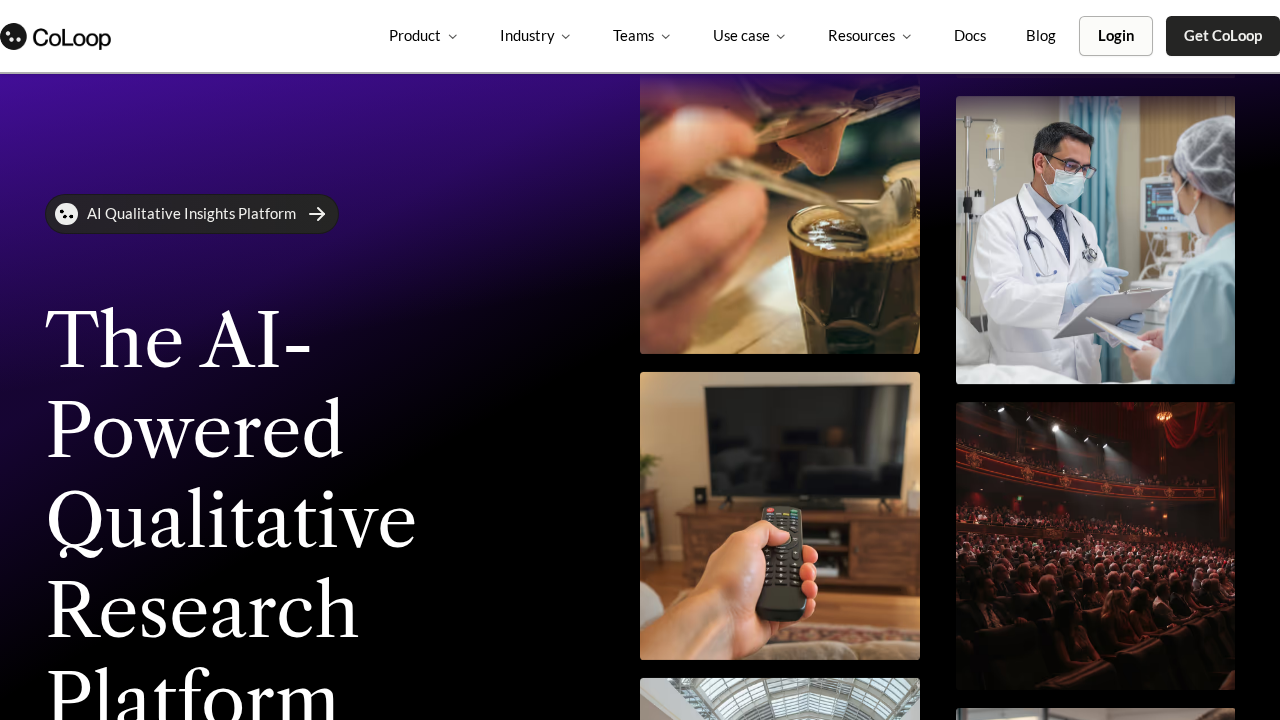Screen dimensions: 1280x720
Task: Go to the Docs page
Action: tap(970, 36)
